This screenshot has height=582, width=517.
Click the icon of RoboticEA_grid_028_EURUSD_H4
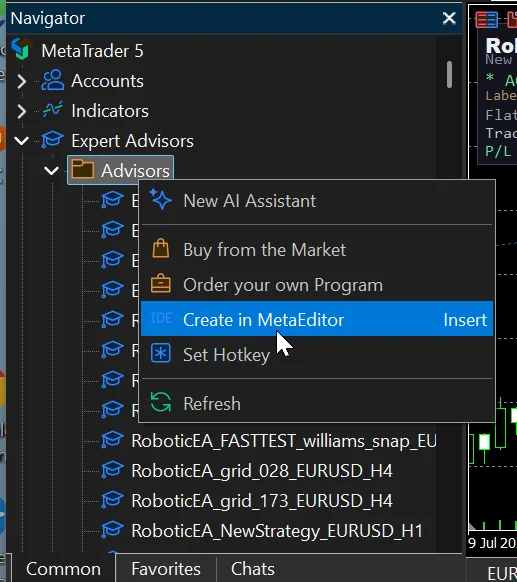pos(112,470)
